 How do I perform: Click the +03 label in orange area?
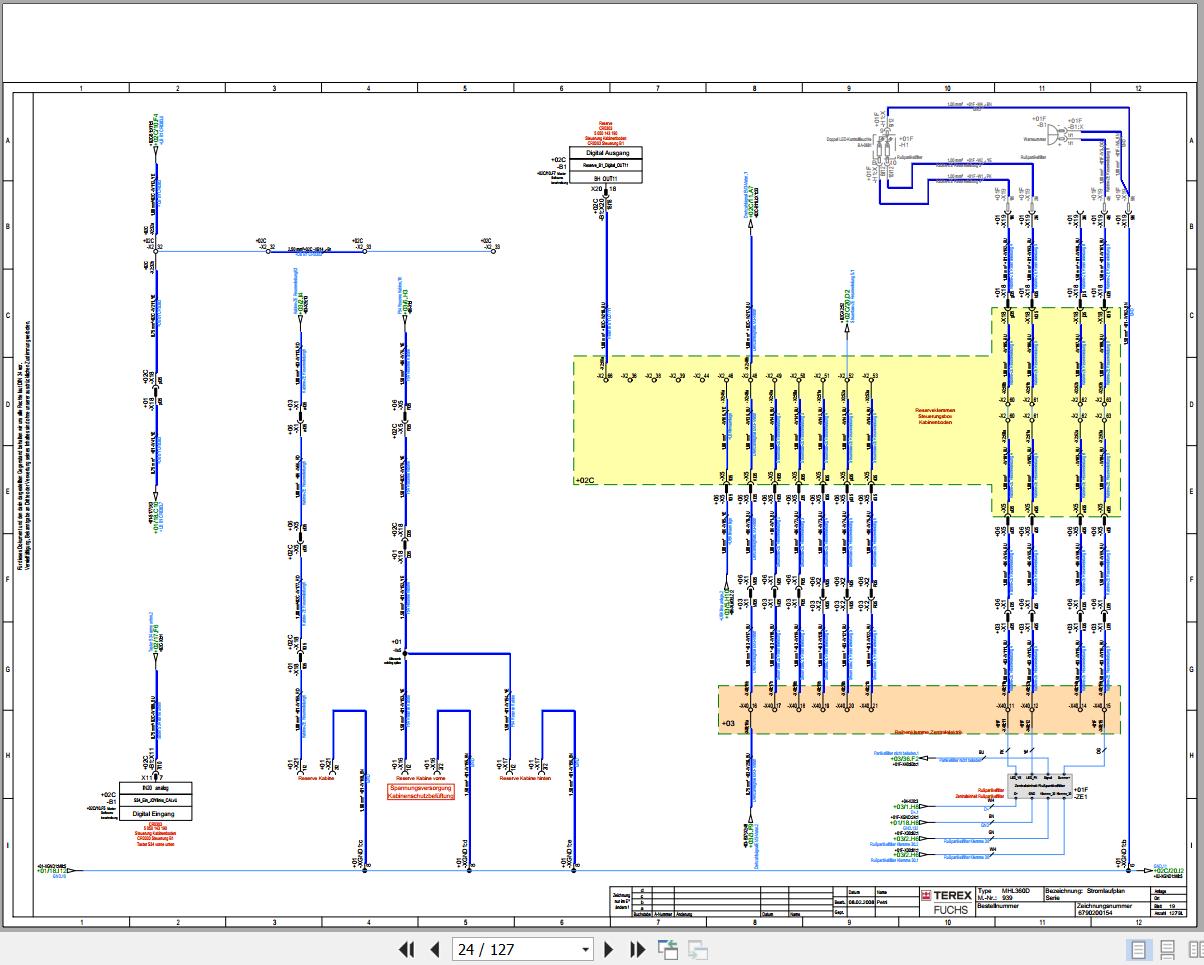[x=728, y=721]
